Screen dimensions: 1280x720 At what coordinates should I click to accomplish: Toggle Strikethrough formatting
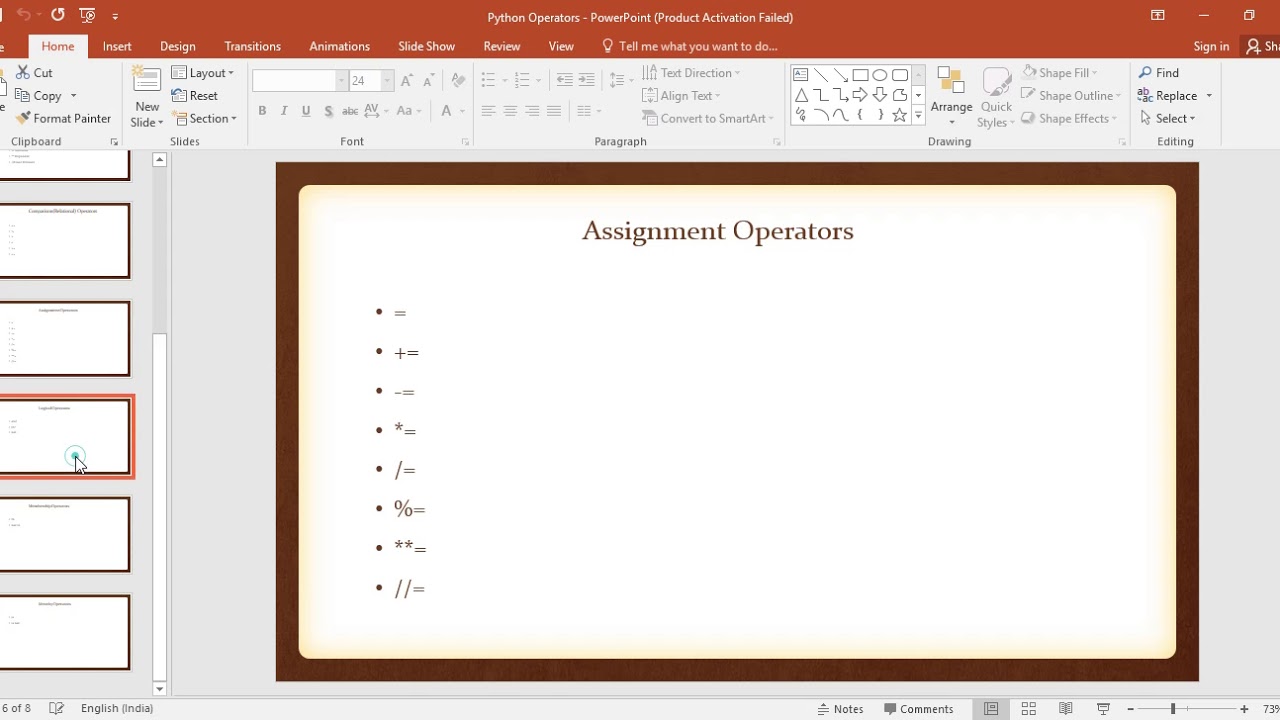point(350,111)
